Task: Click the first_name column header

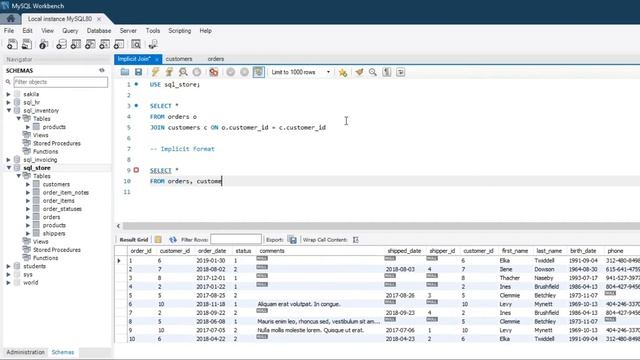Action: click(x=515, y=251)
